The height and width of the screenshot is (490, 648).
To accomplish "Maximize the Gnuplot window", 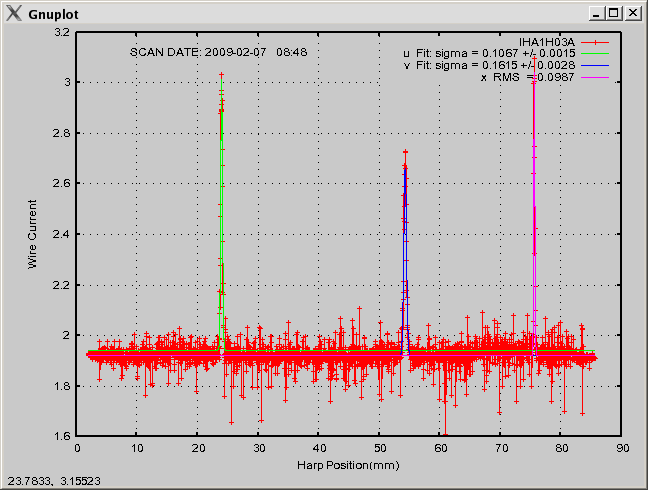I will pyautogui.click(x=614, y=14).
